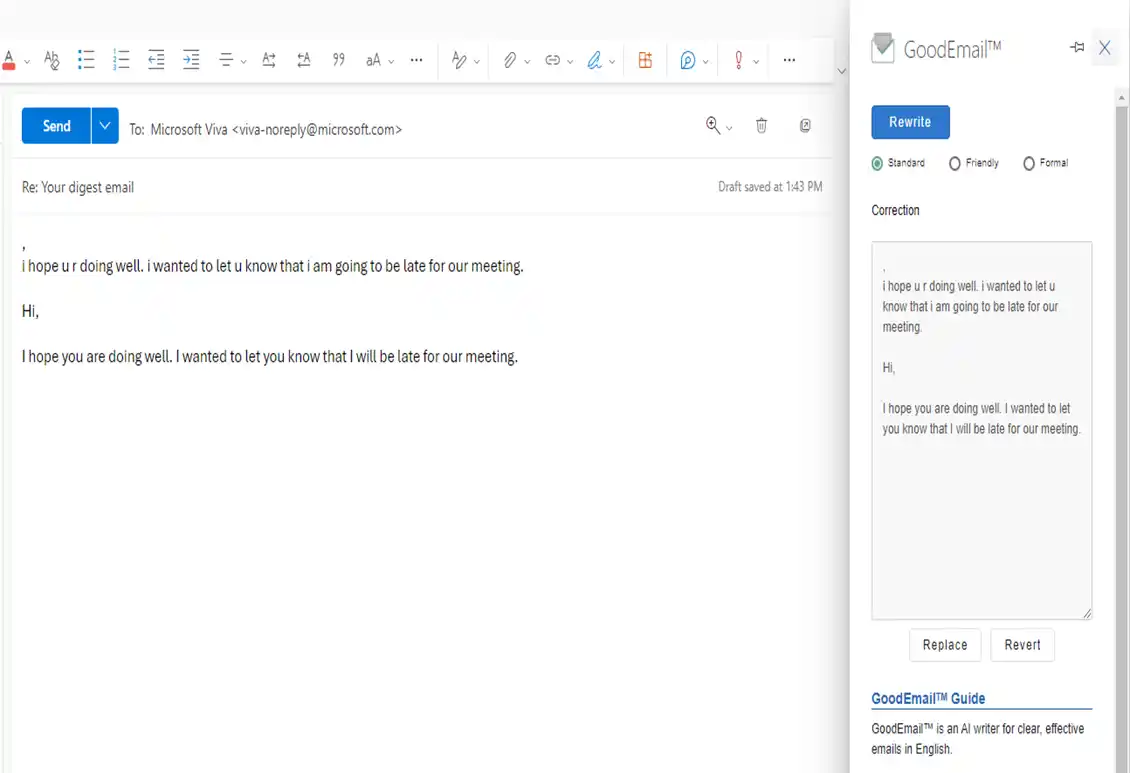Image resolution: width=1130 pixels, height=773 pixels.
Task: Set high importance exclamation icon
Action: (738, 60)
